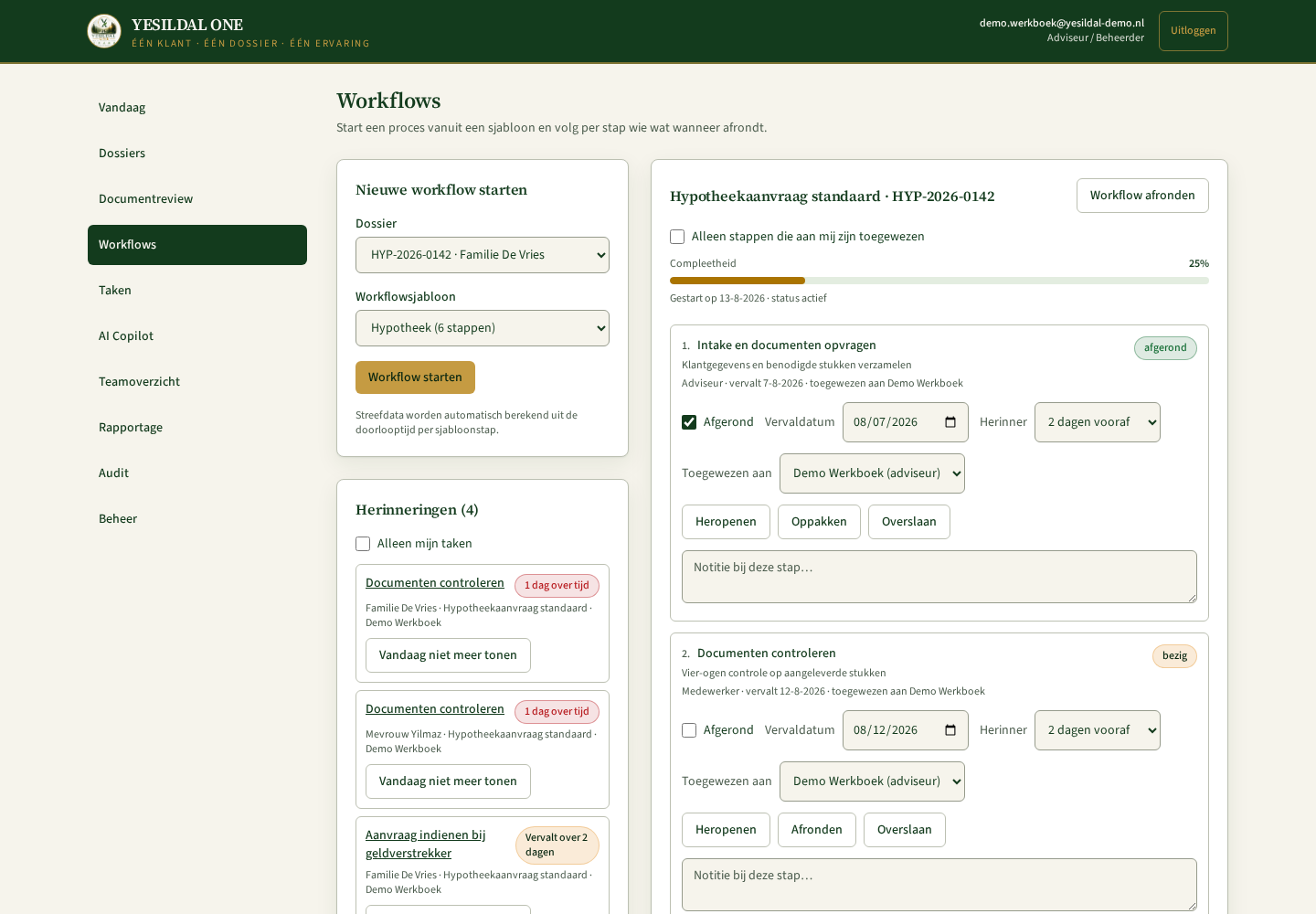The height and width of the screenshot is (914, 1316).
Task: Uncheck Afgerond for Intake en documenten opvragen
Action: [689, 422]
